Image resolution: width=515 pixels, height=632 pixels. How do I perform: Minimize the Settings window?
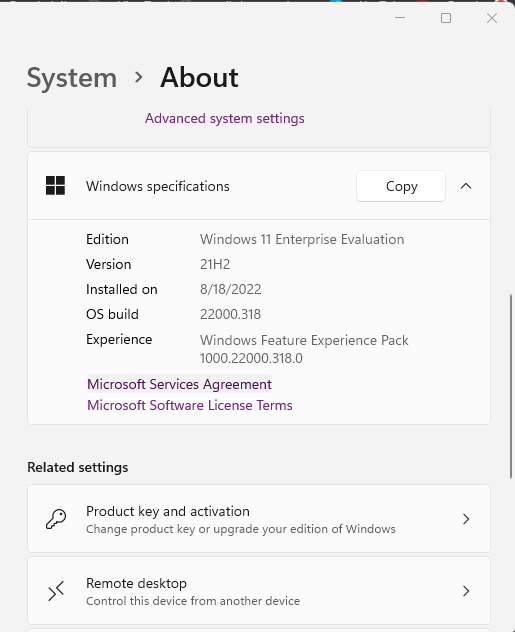tap(400, 18)
